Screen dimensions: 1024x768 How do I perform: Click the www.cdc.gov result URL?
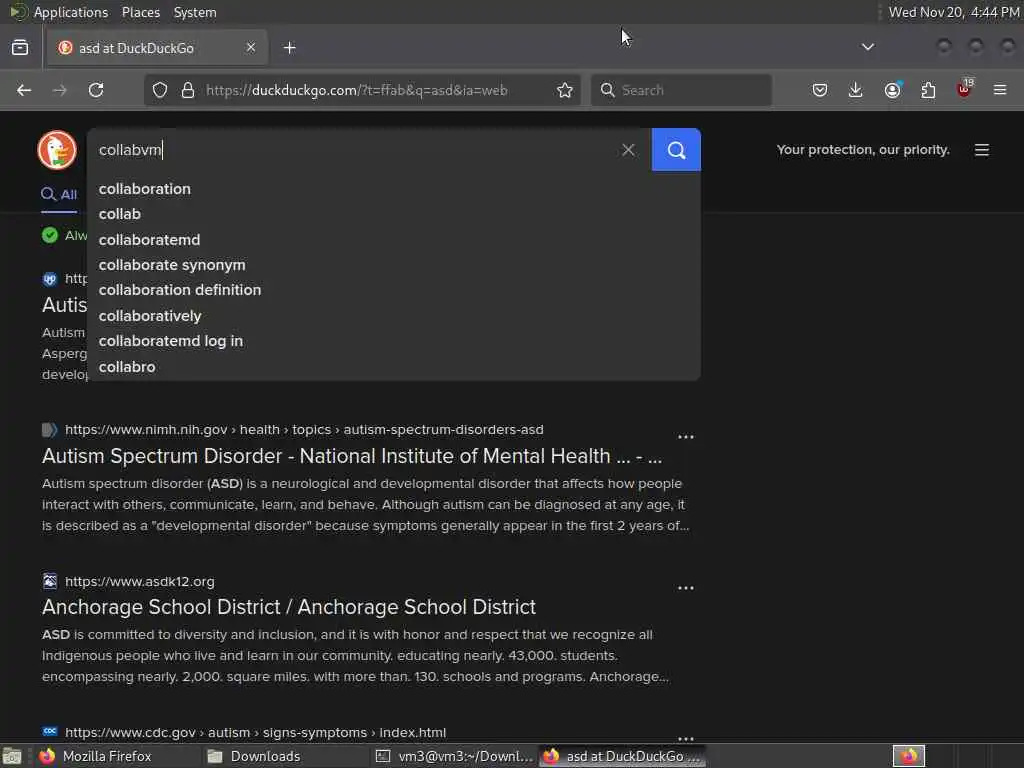(255, 733)
